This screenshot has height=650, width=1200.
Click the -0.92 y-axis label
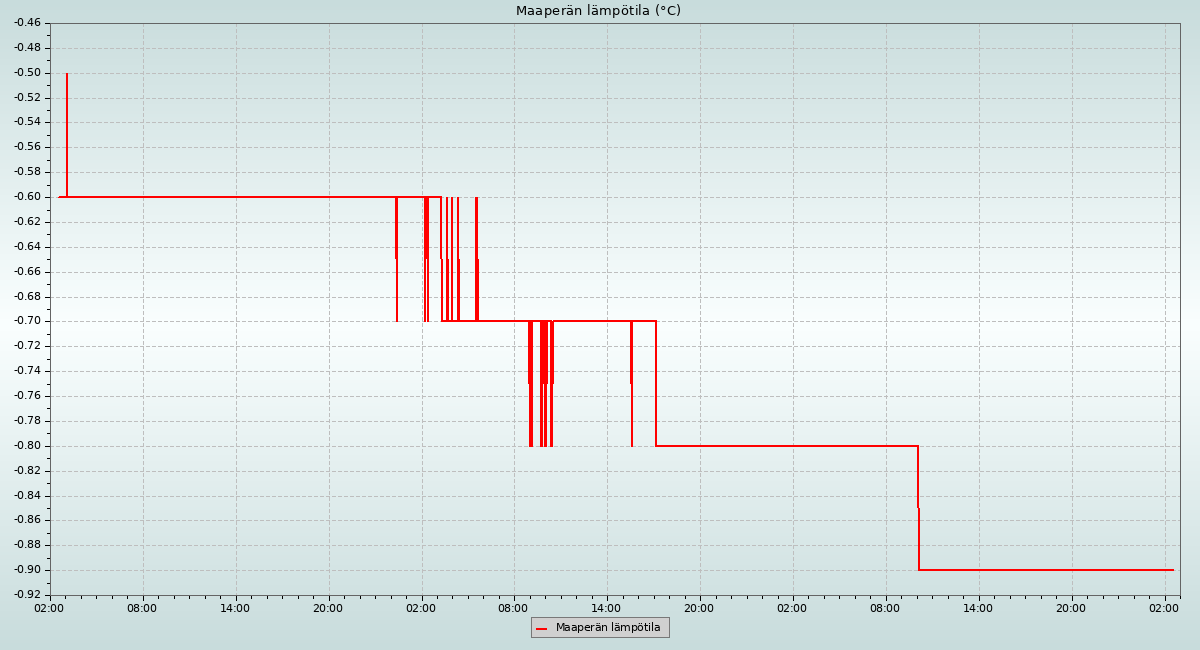(27, 595)
